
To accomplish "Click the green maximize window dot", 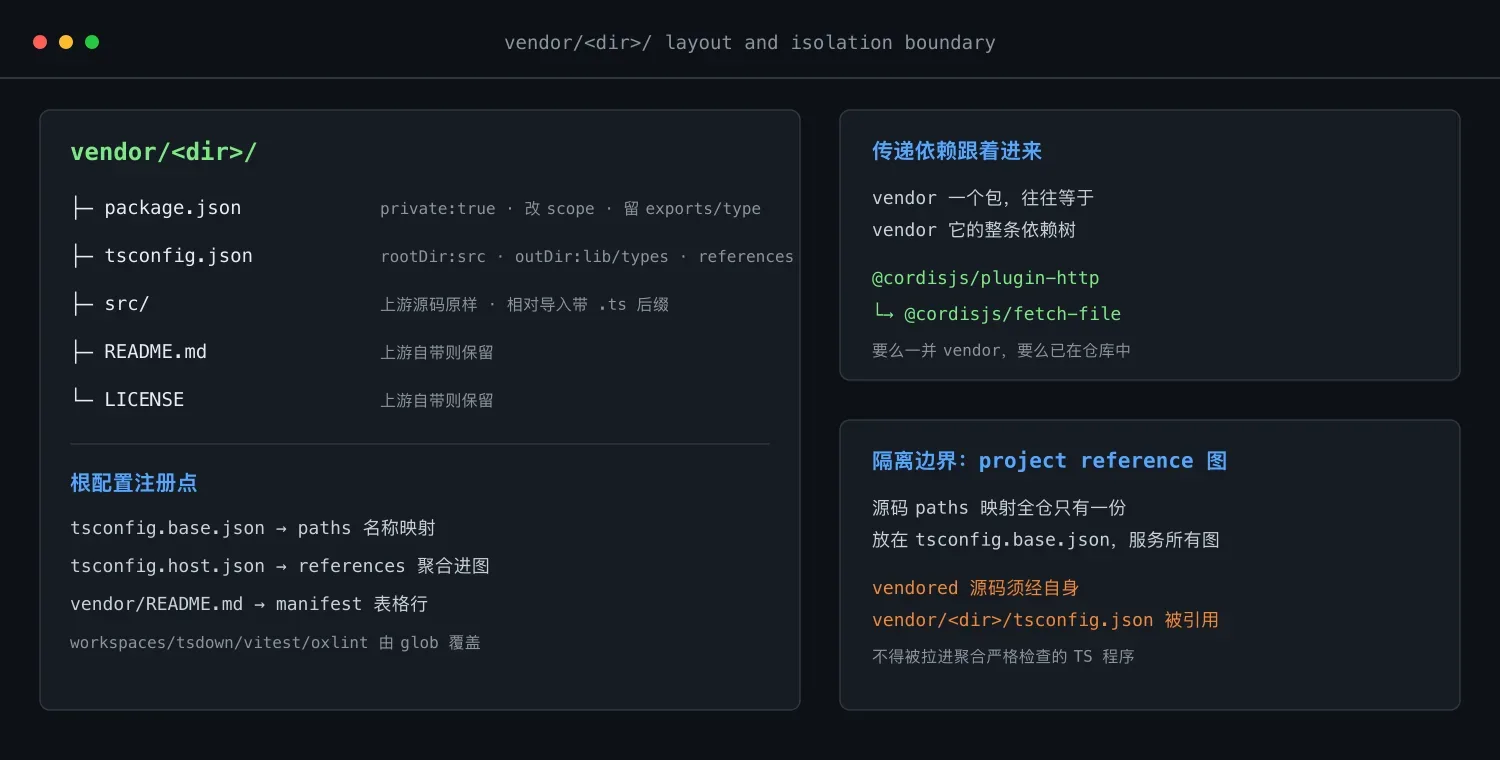I will (x=92, y=42).
